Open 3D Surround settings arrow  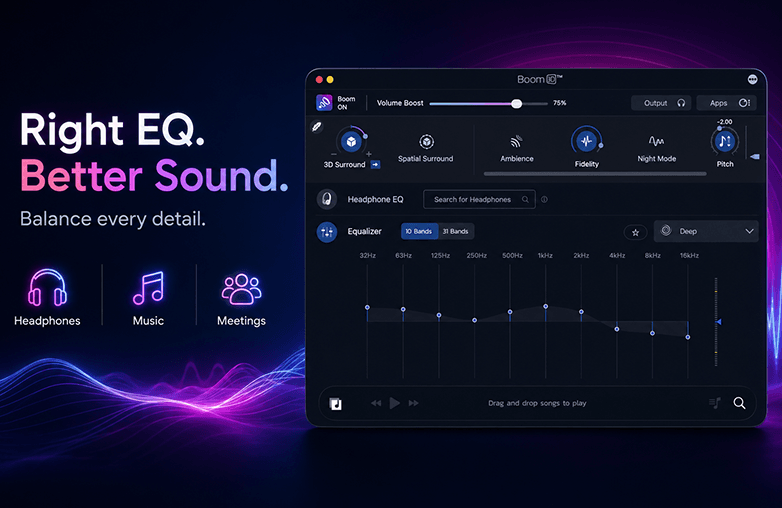coord(376,165)
